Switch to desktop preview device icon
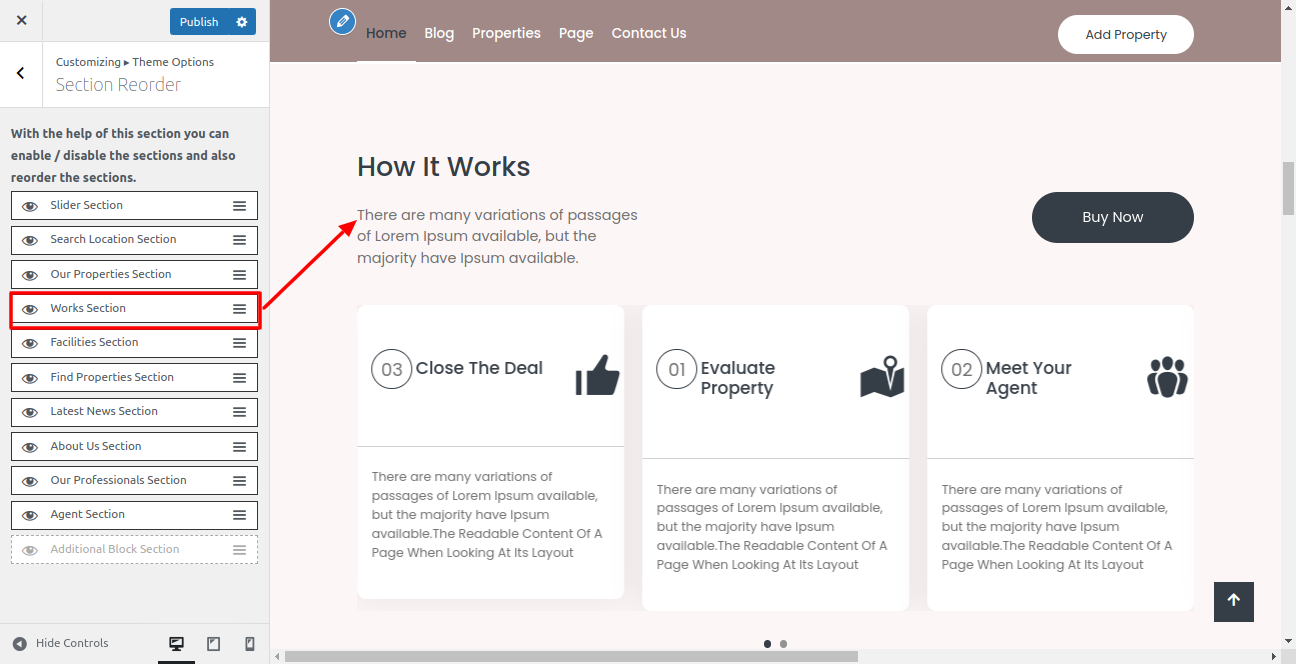 click(177, 644)
